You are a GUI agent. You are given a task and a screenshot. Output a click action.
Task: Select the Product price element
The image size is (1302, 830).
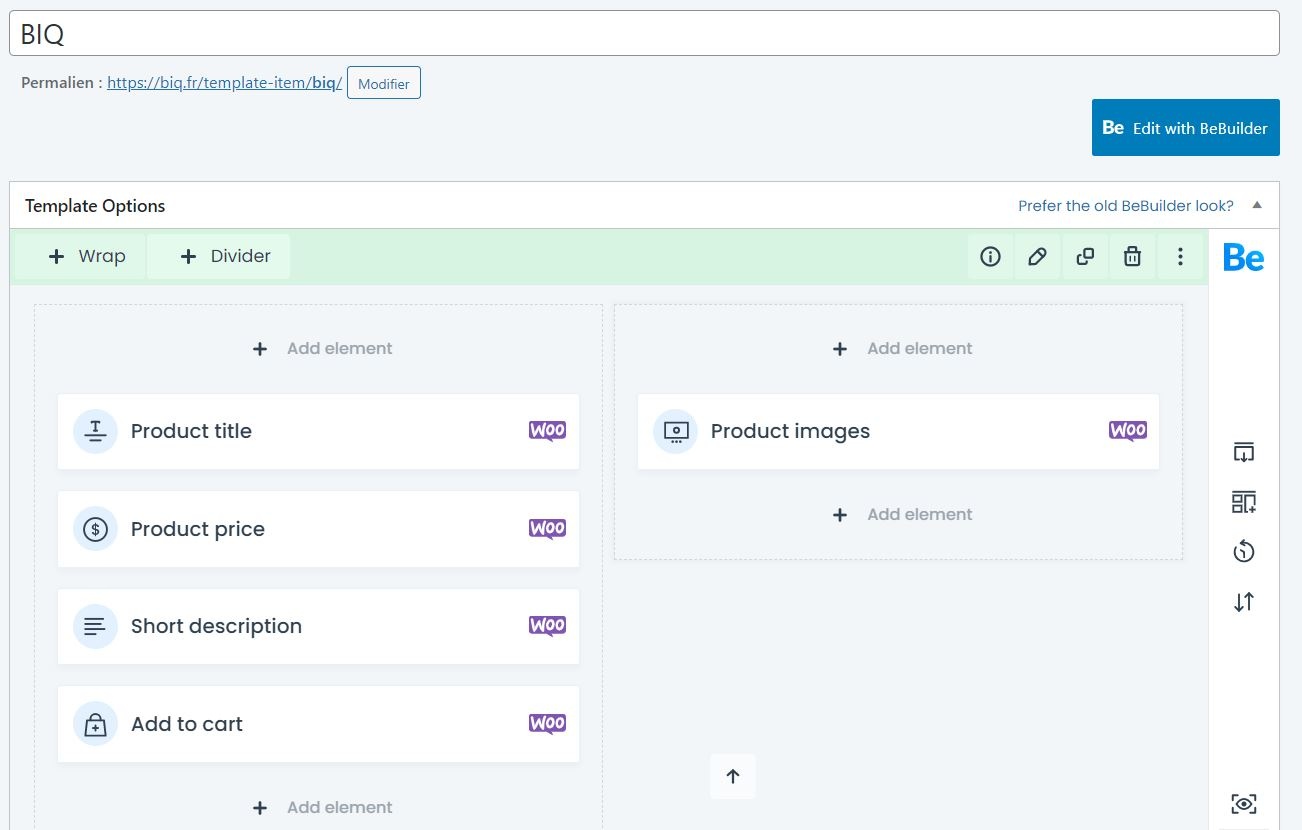pyautogui.click(x=318, y=529)
